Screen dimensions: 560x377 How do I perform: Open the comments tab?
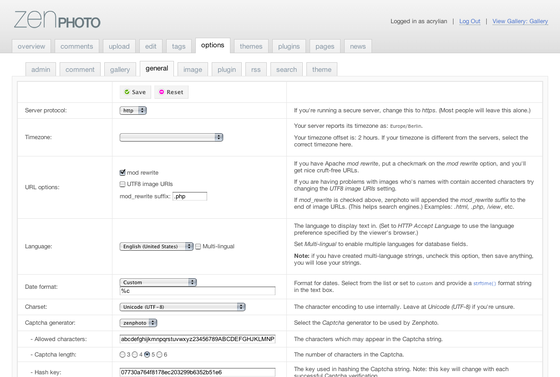click(77, 46)
